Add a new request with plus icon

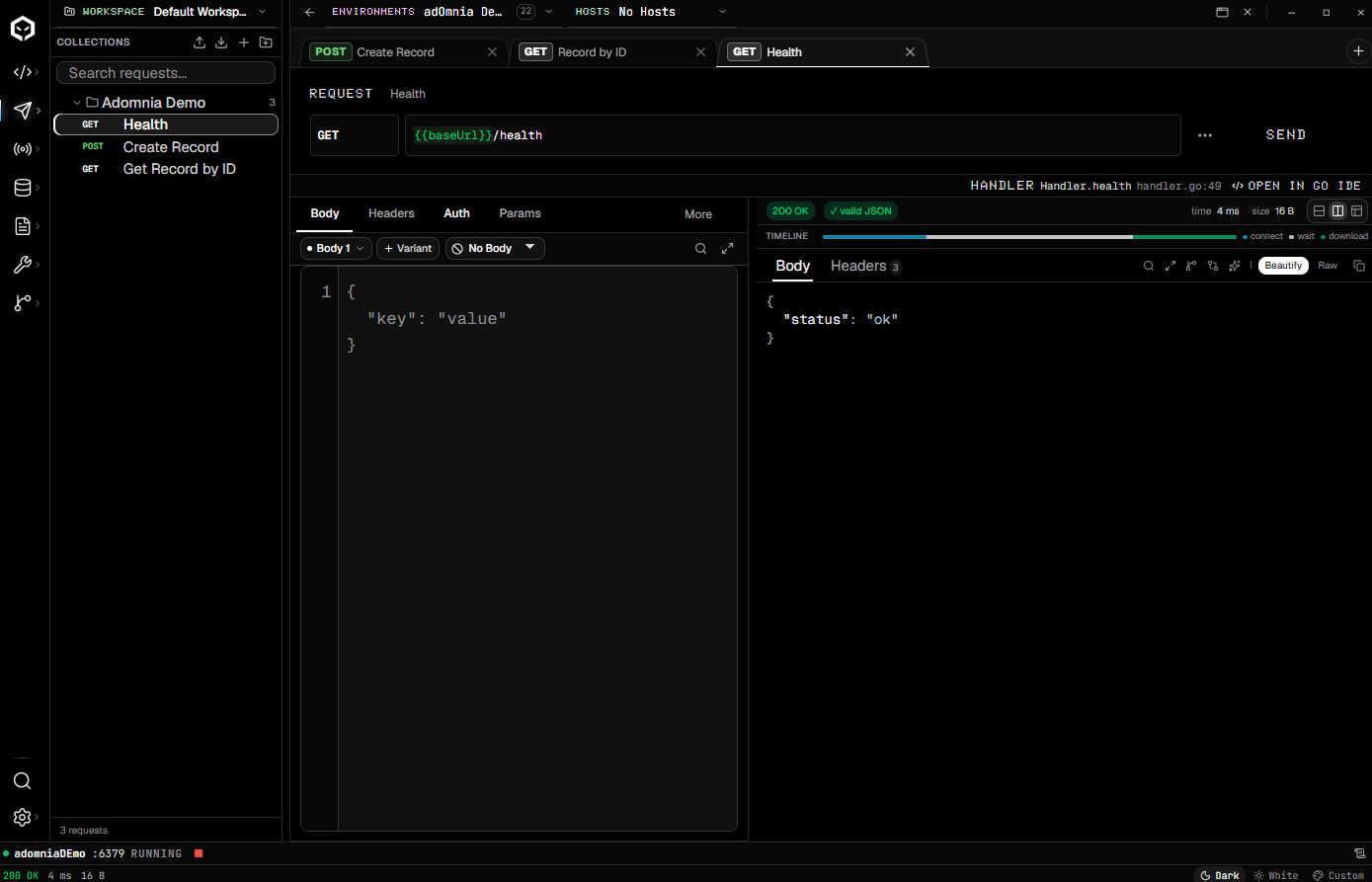pos(244,42)
